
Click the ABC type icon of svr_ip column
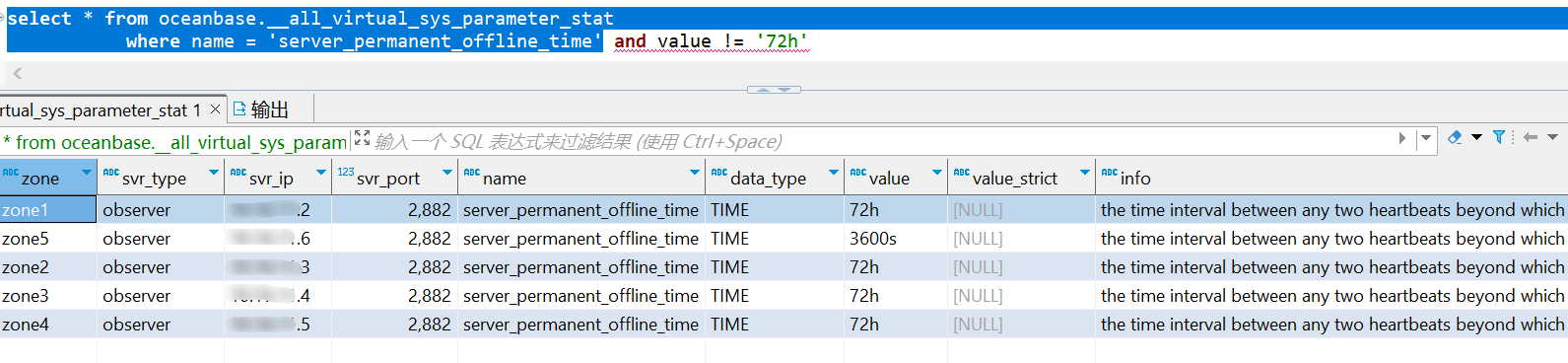click(x=239, y=173)
